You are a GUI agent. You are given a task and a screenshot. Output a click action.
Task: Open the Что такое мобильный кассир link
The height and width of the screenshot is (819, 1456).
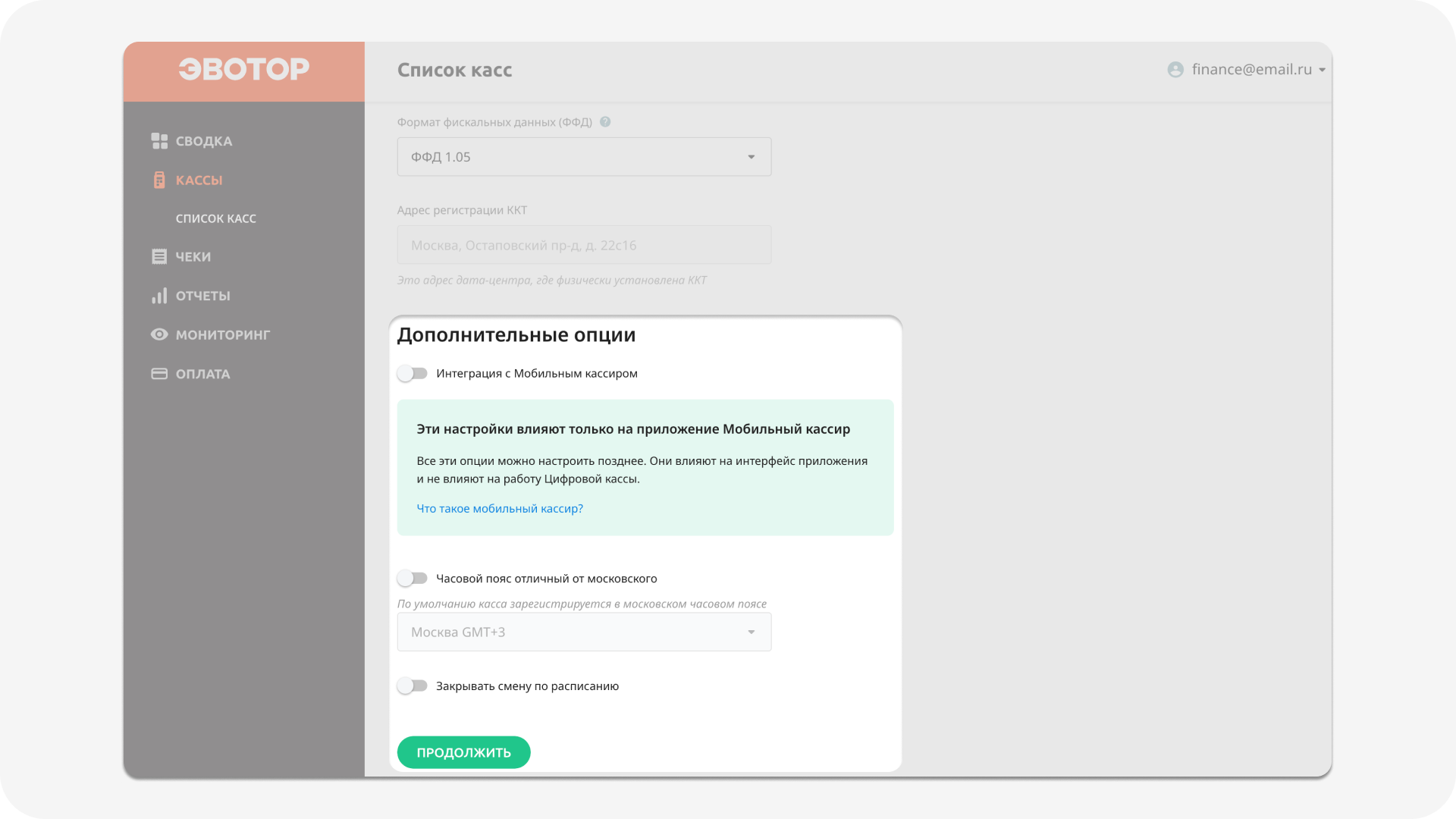[x=500, y=508]
